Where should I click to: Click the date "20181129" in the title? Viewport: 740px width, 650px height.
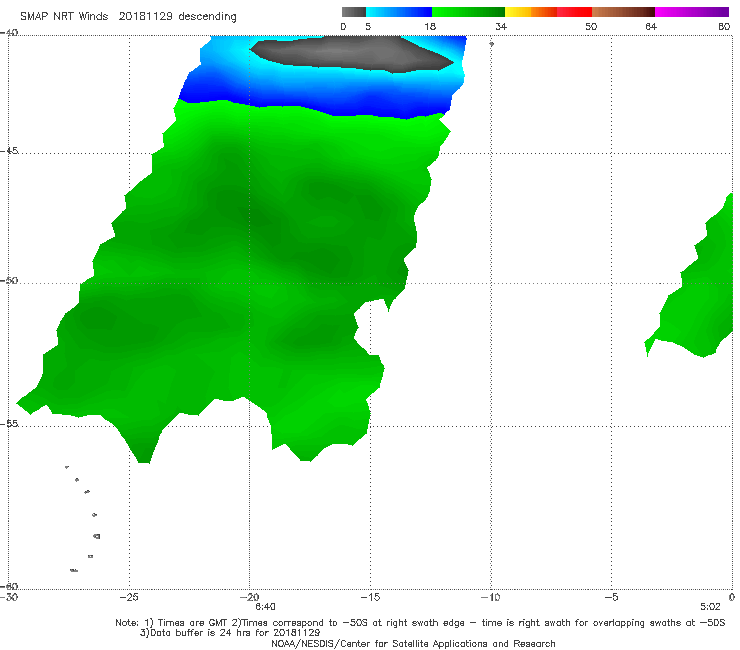pyautogui.click(x=145, y=17)
